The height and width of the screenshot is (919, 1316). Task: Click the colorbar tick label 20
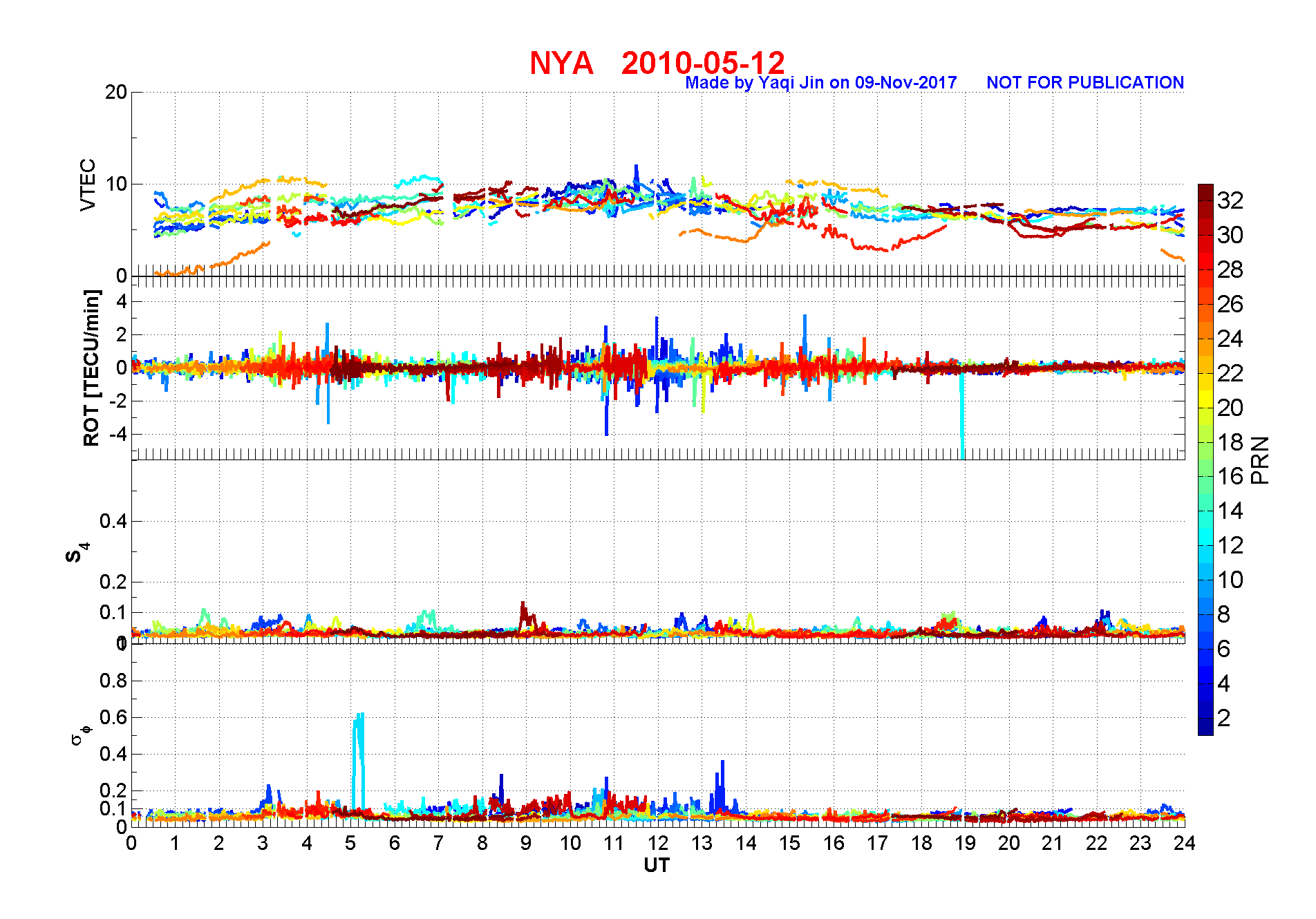click(1230, 408)
